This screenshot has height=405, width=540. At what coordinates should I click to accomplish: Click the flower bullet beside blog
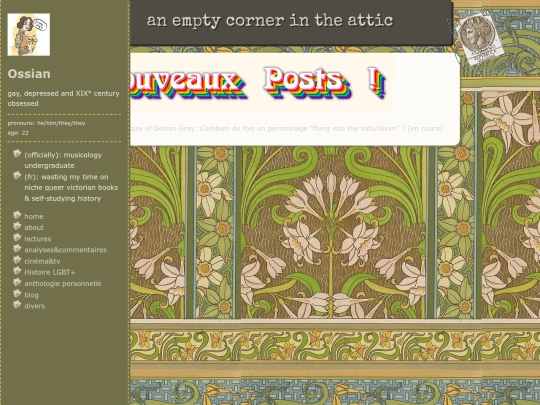(x=17, y=293)
